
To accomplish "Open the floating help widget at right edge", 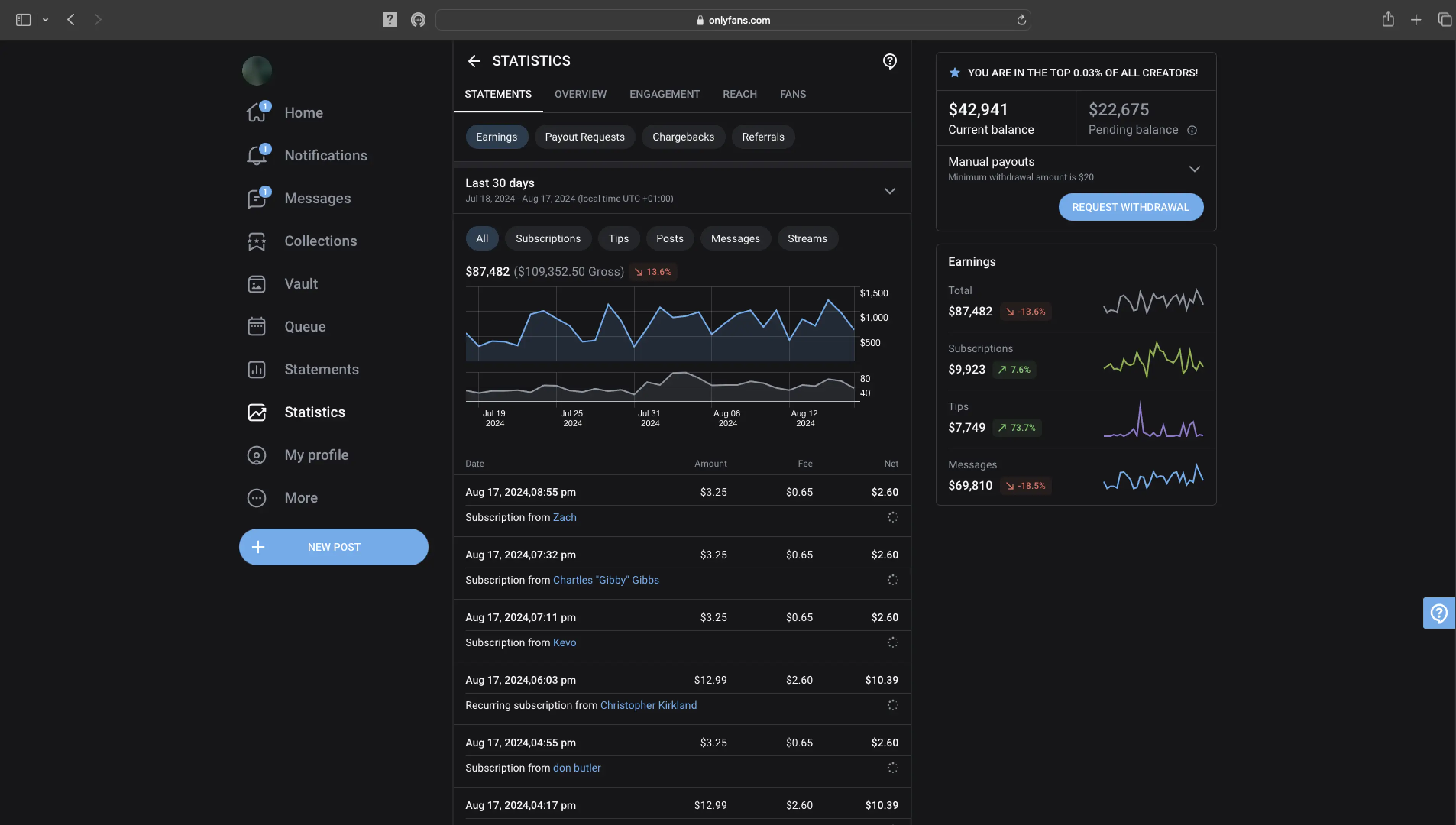I will click(1438, 613).
